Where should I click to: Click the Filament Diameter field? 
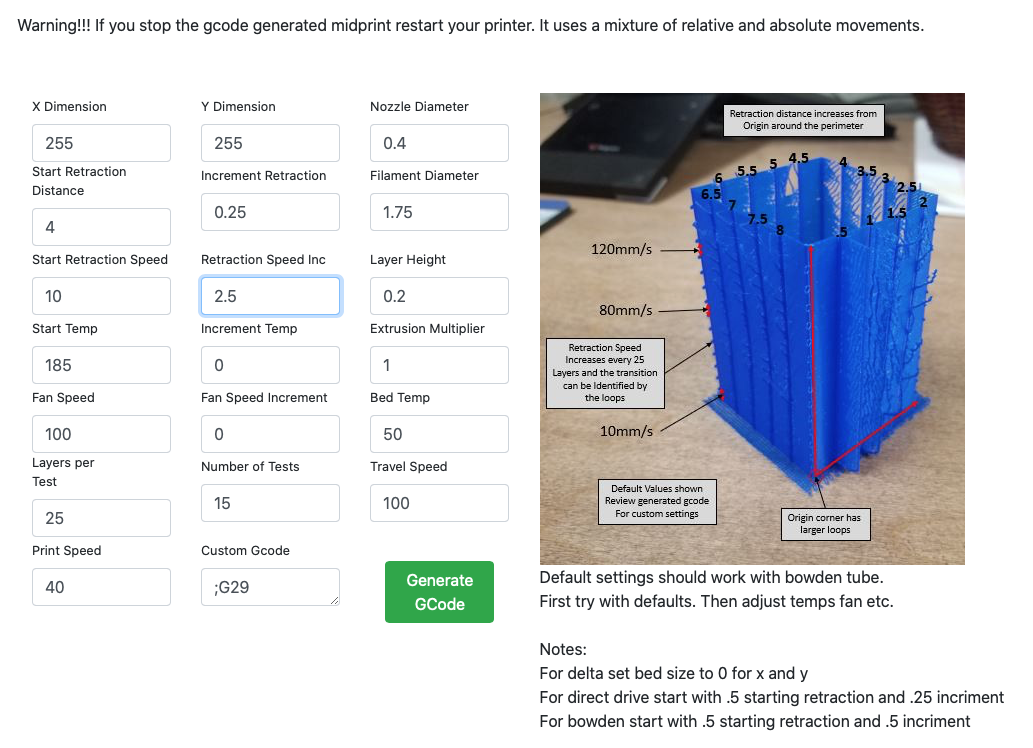[439, 212]
